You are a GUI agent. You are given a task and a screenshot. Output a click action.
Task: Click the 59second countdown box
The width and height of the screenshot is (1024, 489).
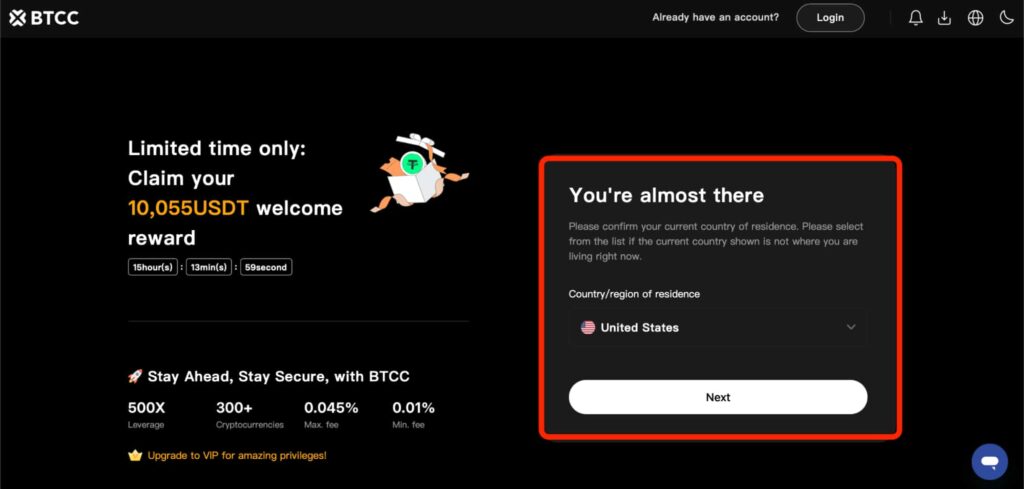coord(266,267)
